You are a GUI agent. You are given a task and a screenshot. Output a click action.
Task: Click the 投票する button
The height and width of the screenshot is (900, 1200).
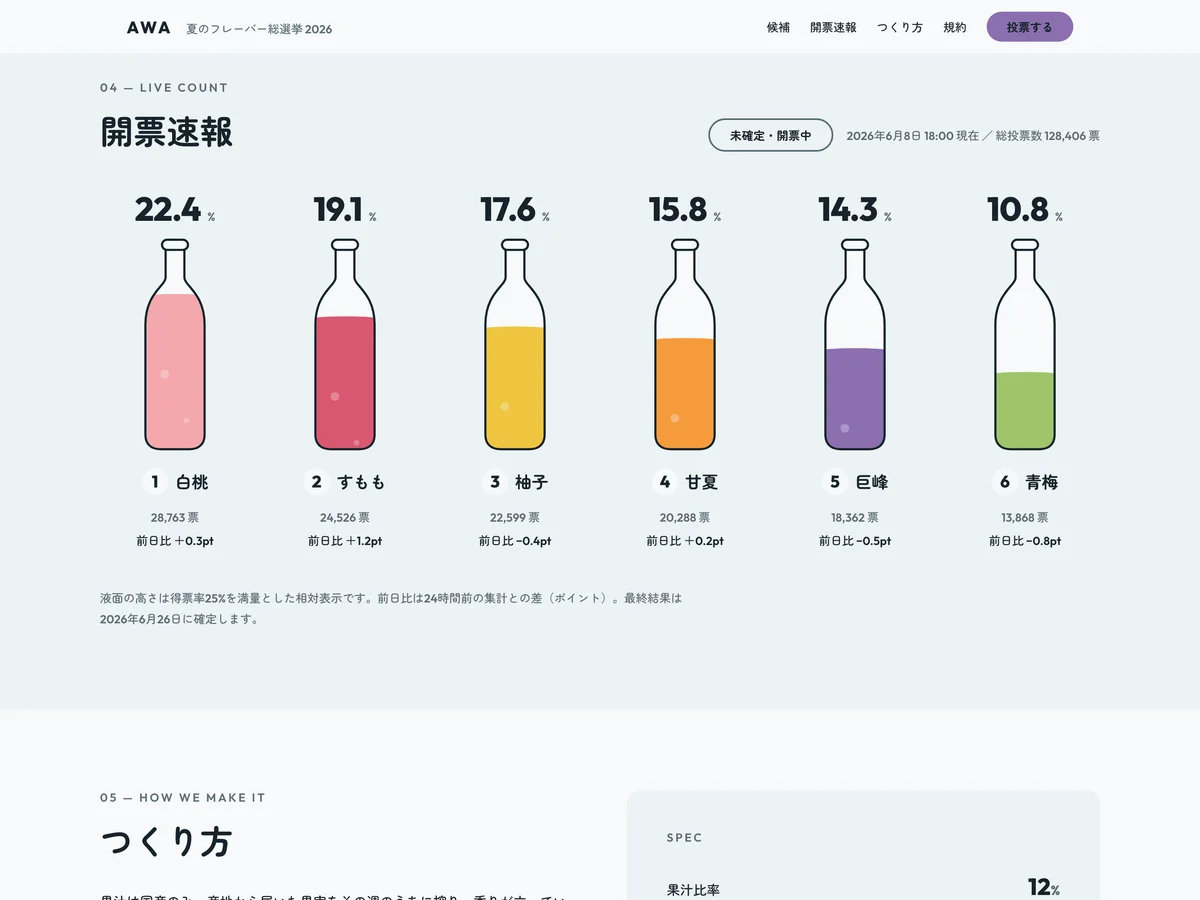pyautogui.click(x=1030, y=27)
